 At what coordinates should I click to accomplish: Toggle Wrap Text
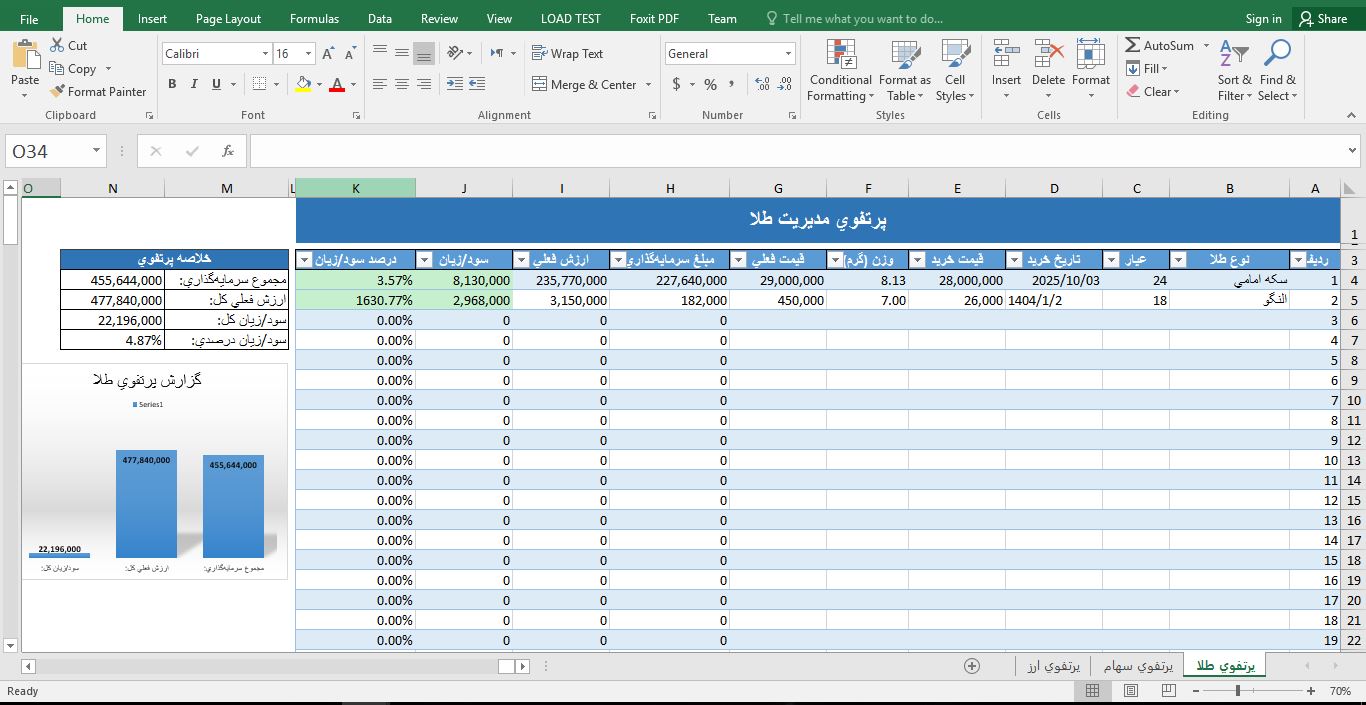pos(567,54)
